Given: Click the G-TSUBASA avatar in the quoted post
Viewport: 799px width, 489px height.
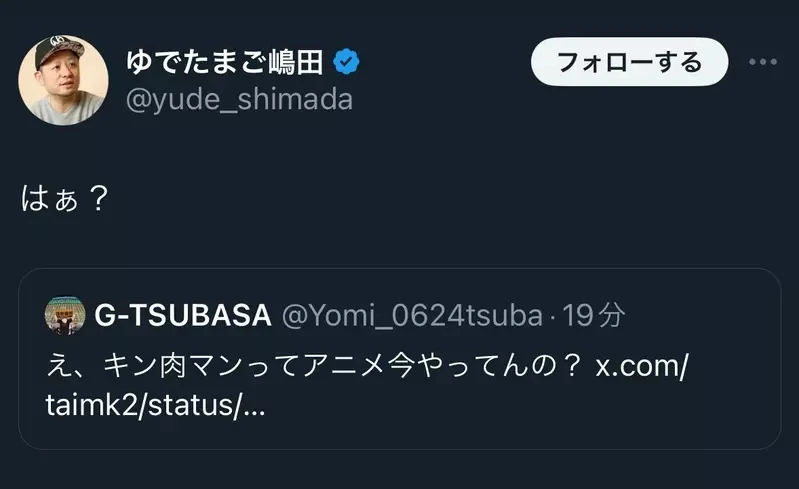Looking at the screenshot, I should point(67,316).
